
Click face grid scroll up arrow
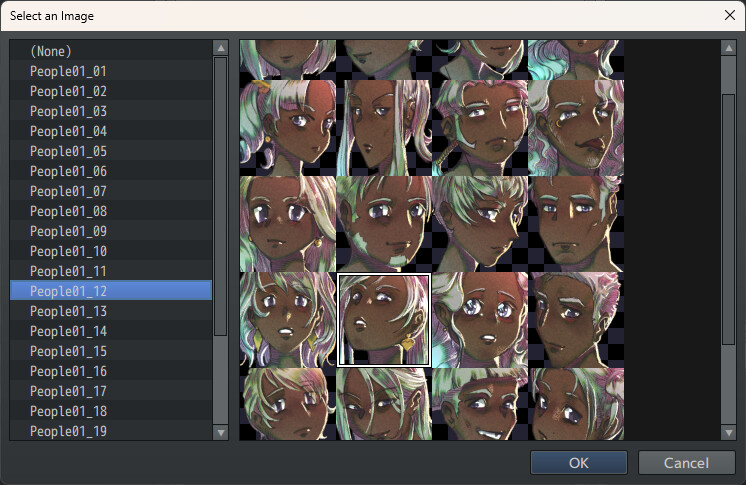tap(728, 48)
